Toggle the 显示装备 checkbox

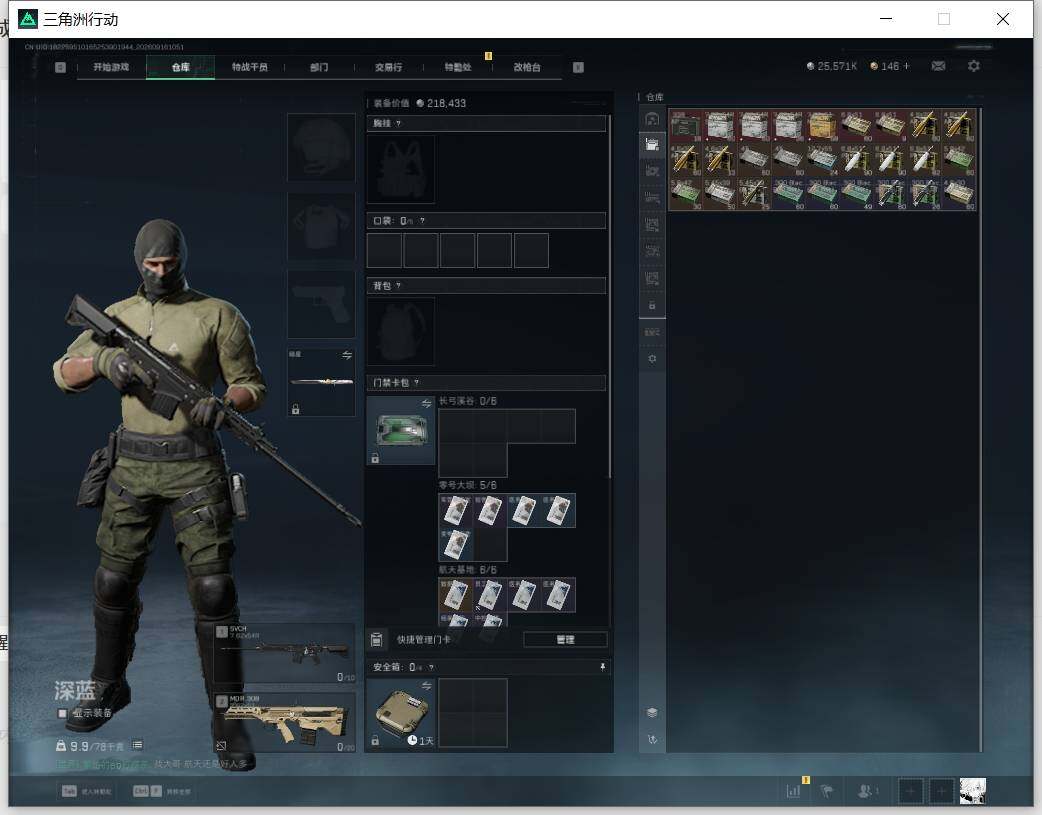click(x=62, y=713)
